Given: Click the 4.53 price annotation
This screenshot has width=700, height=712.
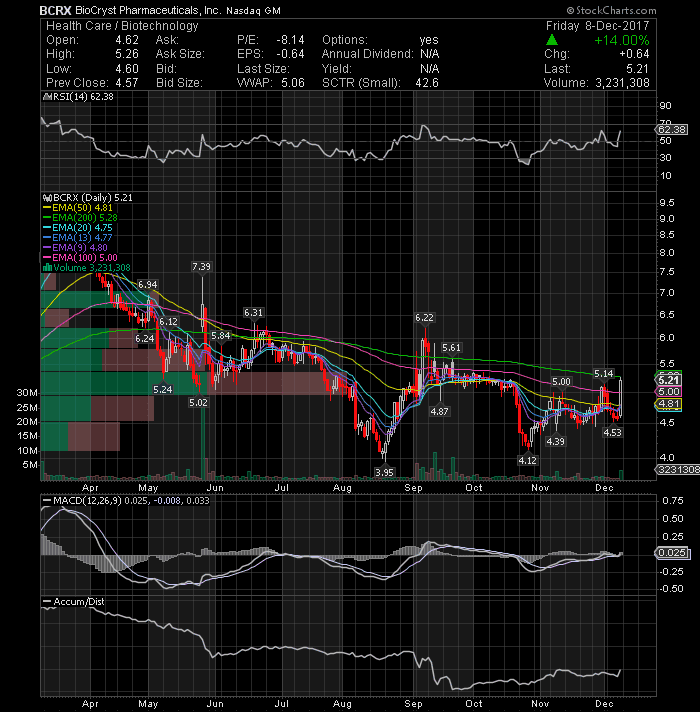Looking at the screenshot, I should [x=612, y=433].
